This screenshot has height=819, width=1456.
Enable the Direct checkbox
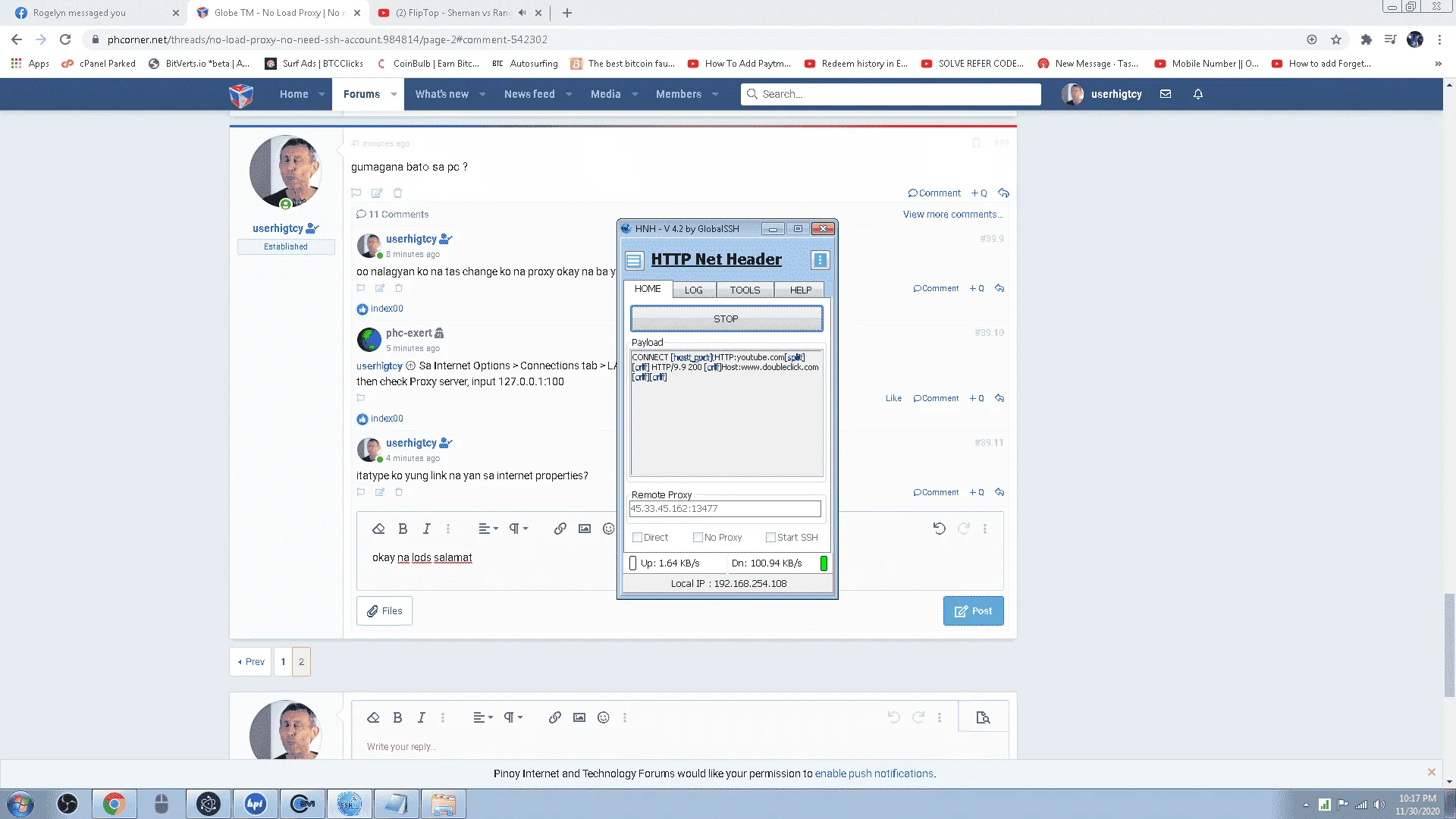[x=637, y=538]
